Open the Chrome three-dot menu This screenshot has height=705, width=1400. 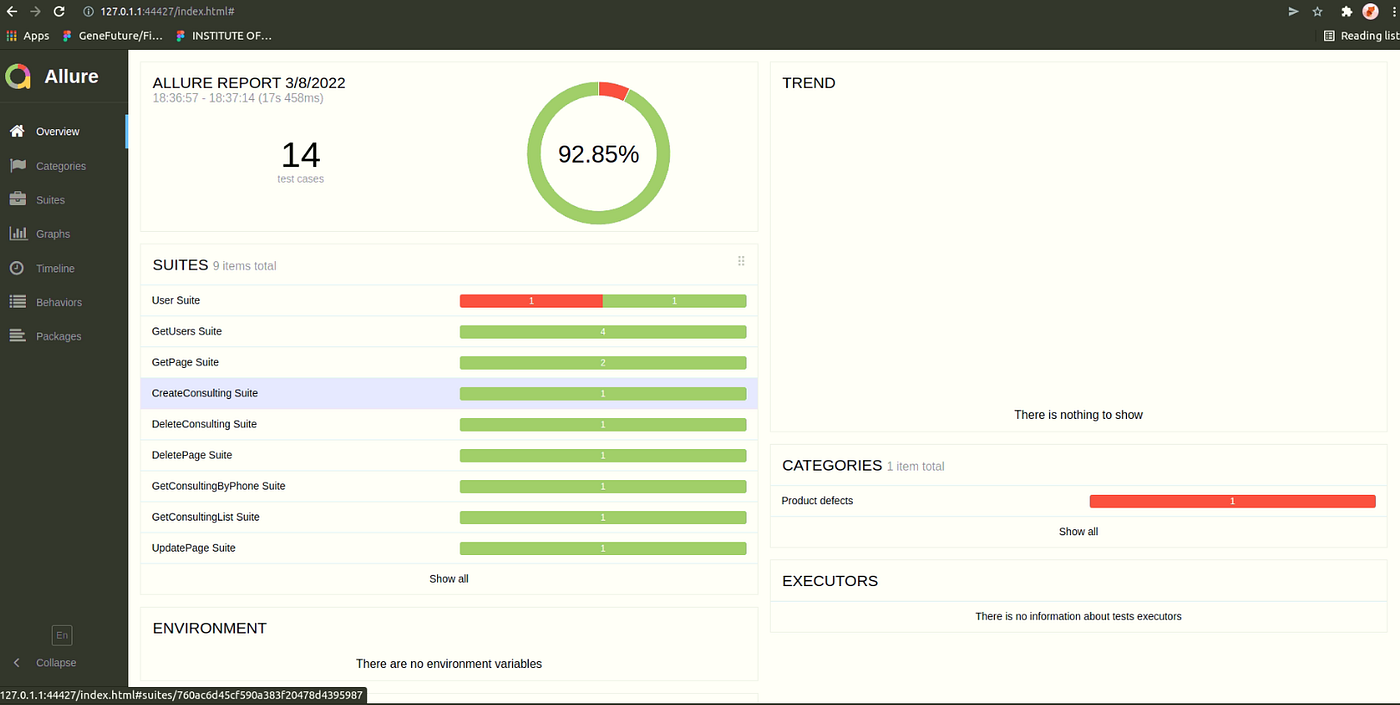1394,11
